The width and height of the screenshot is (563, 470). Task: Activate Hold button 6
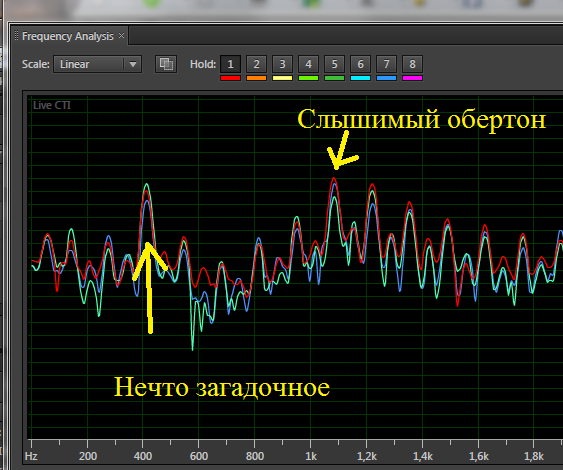pyautogui.click(x=360, y=64)
